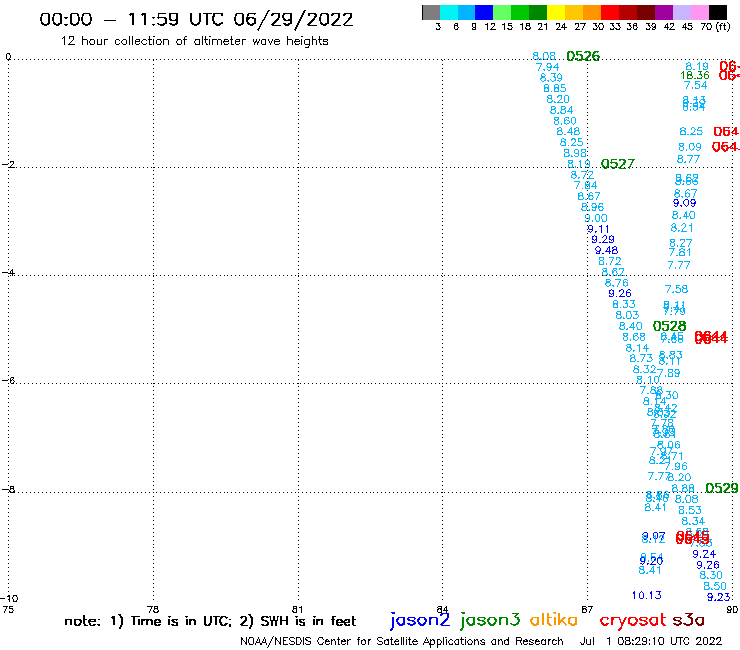Click the jason3 satellite legend label
This screenshot has width=740, height=650.
tap(490, 620)
